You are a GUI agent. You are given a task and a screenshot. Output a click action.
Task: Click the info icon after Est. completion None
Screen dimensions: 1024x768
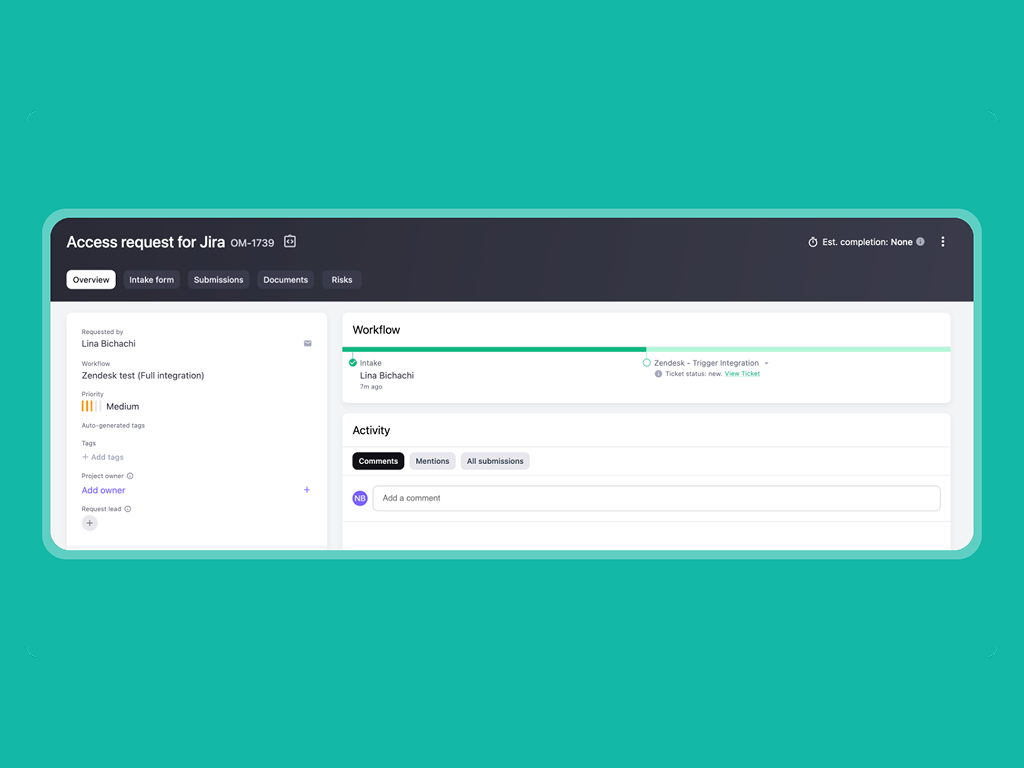point(920,242)
